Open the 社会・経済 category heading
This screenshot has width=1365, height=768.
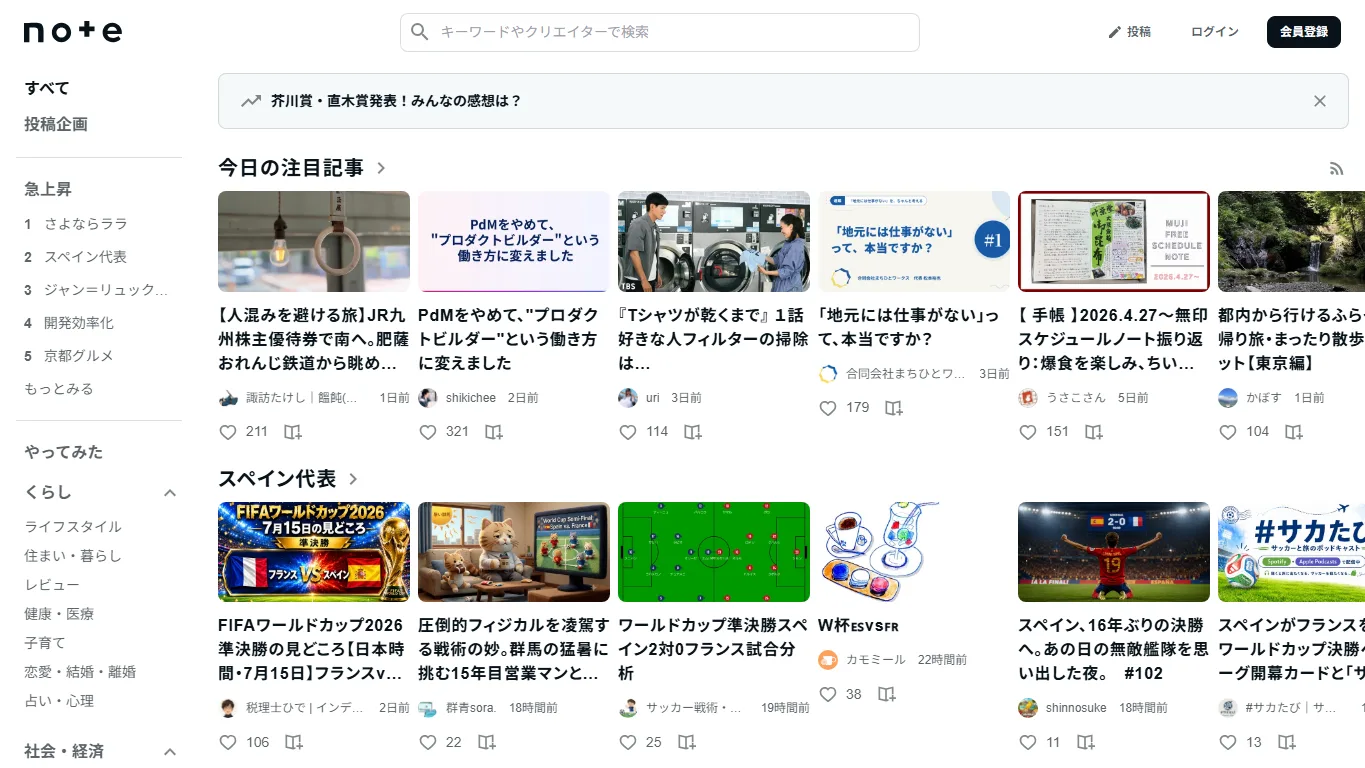tap(64, 751)
